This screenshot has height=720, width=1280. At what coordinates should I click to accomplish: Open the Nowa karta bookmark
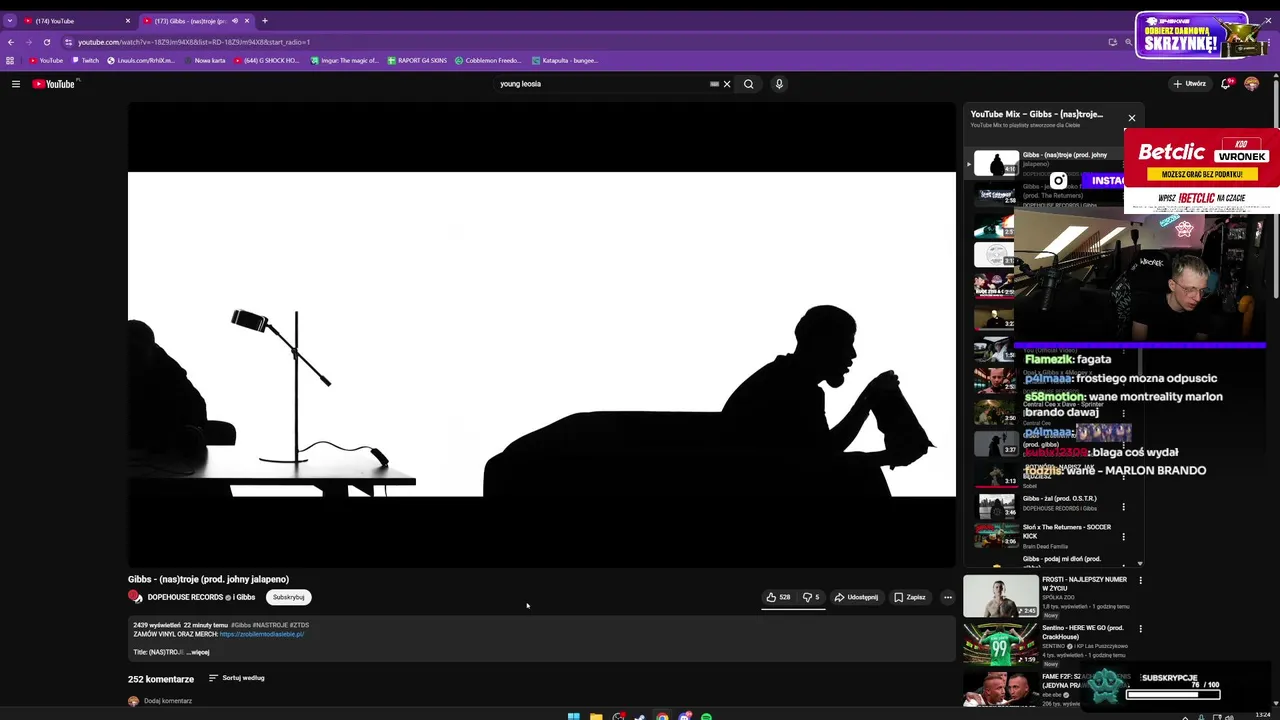click(x=204, y=60)
